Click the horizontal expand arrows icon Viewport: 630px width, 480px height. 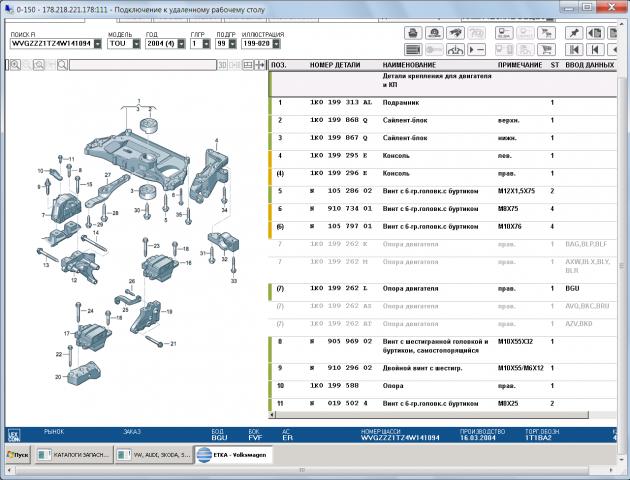tap(260, 65)
